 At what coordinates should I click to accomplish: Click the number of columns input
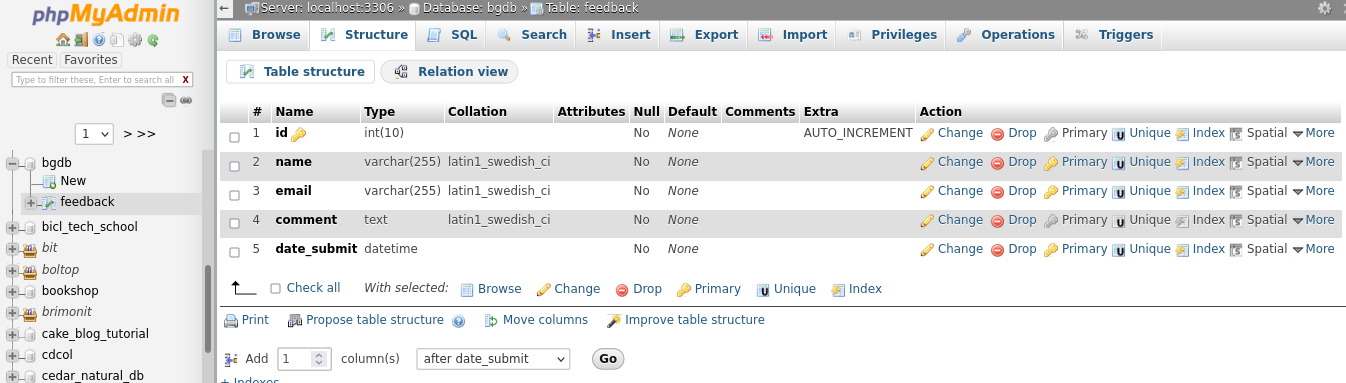304,358
